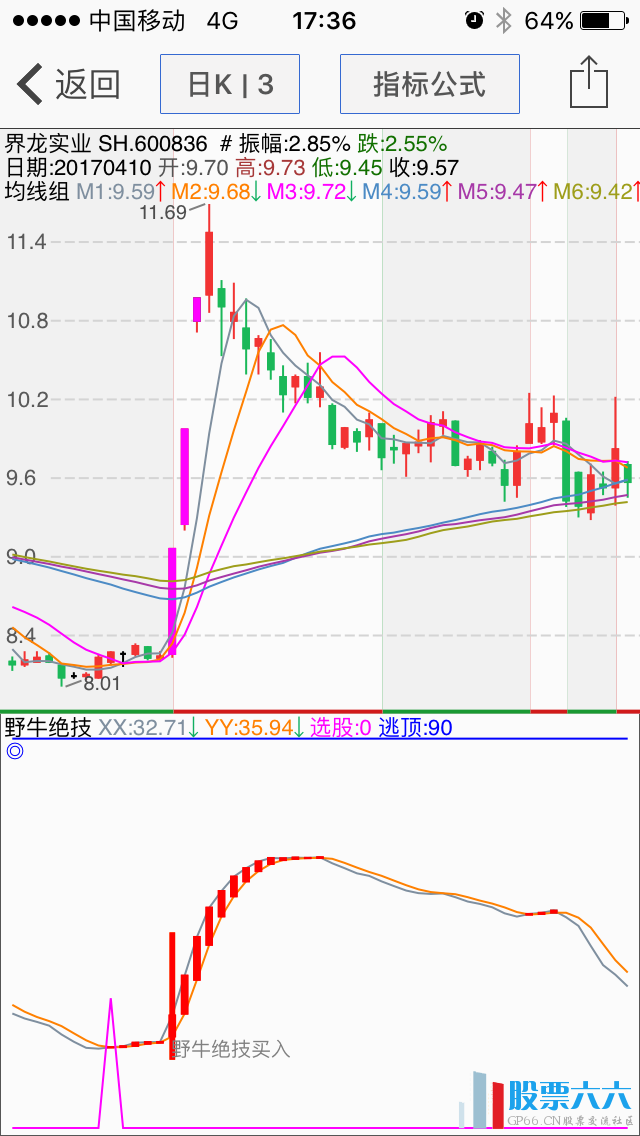Tap the tall magenta candlestick near 9.6

[x=185, y=477]
